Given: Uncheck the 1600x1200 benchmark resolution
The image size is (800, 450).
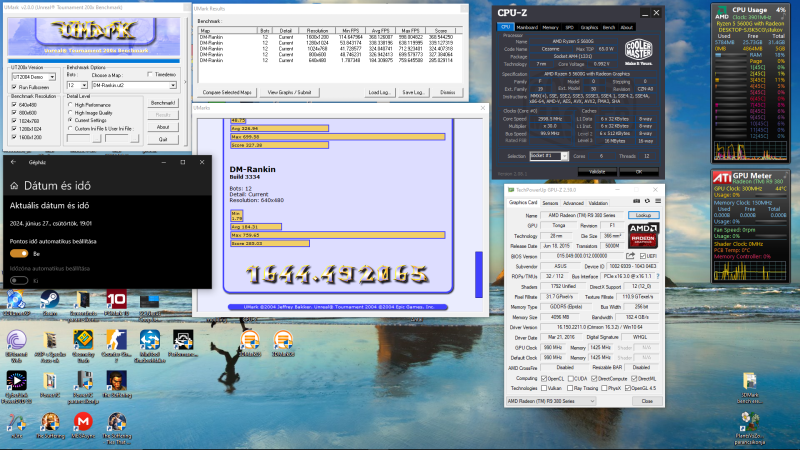Looking at the screenshot, I should [x=14, y=137].
